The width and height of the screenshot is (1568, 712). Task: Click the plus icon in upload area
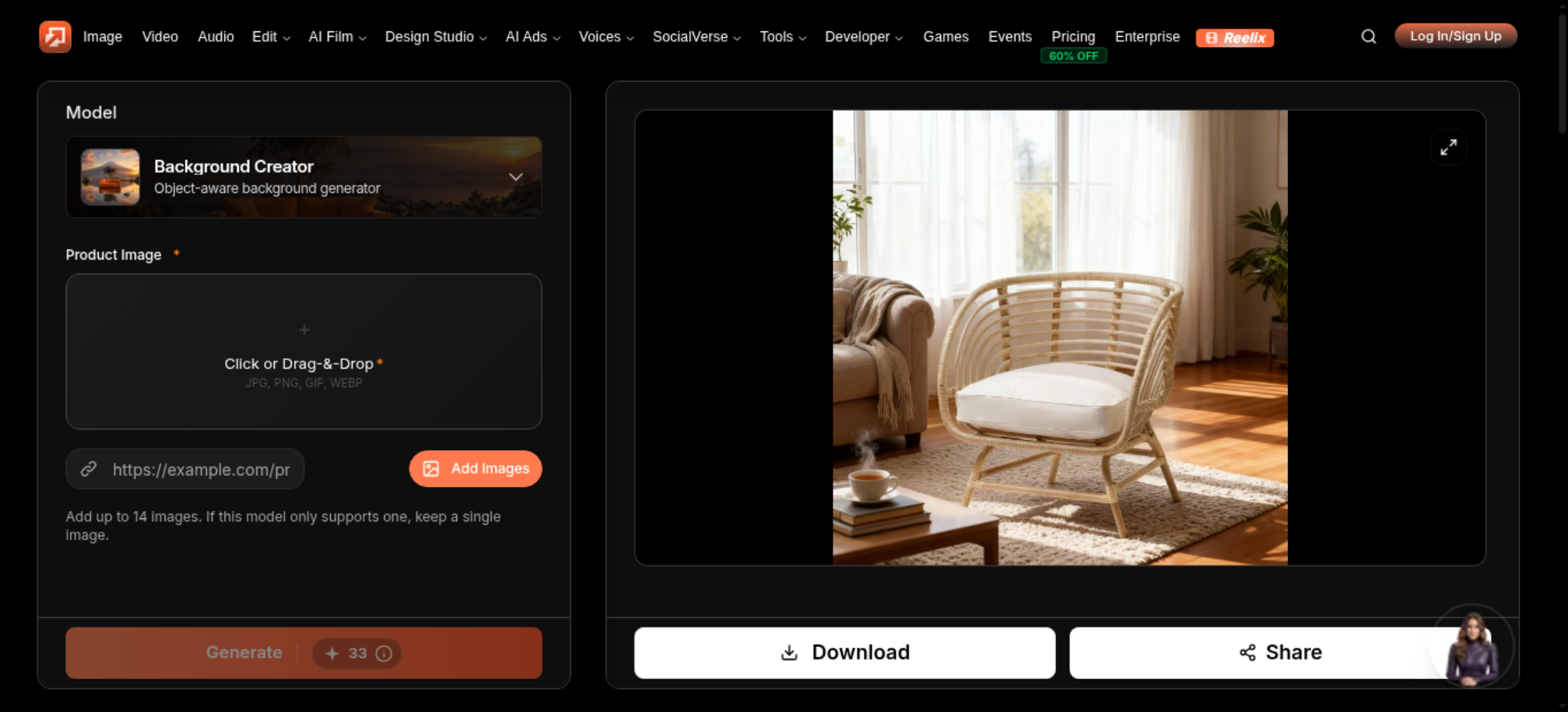[x=304, y=330]
